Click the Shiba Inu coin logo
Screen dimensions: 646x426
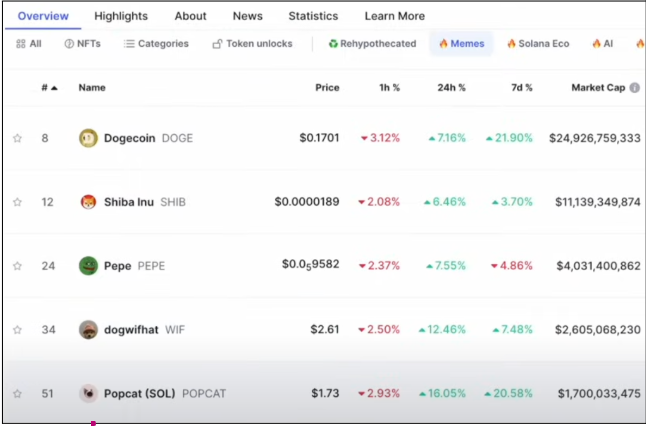pos(88,202)
